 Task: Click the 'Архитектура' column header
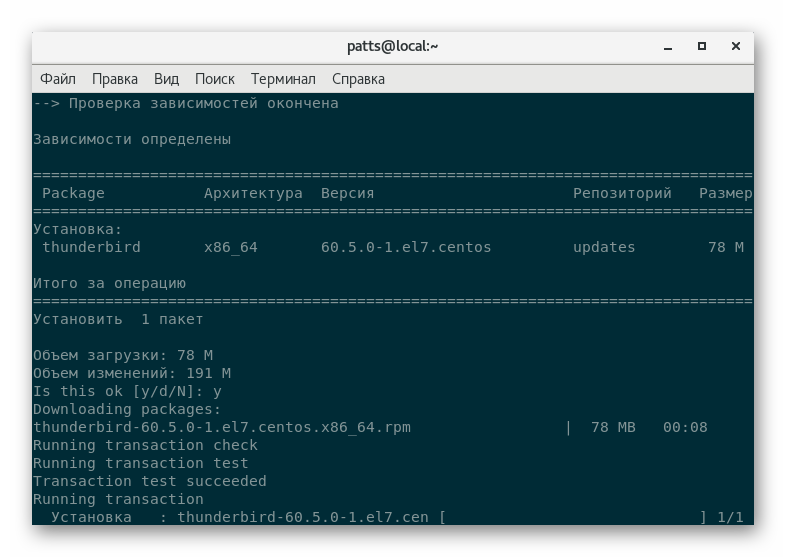pyautogui.click(x=253, y=194)
